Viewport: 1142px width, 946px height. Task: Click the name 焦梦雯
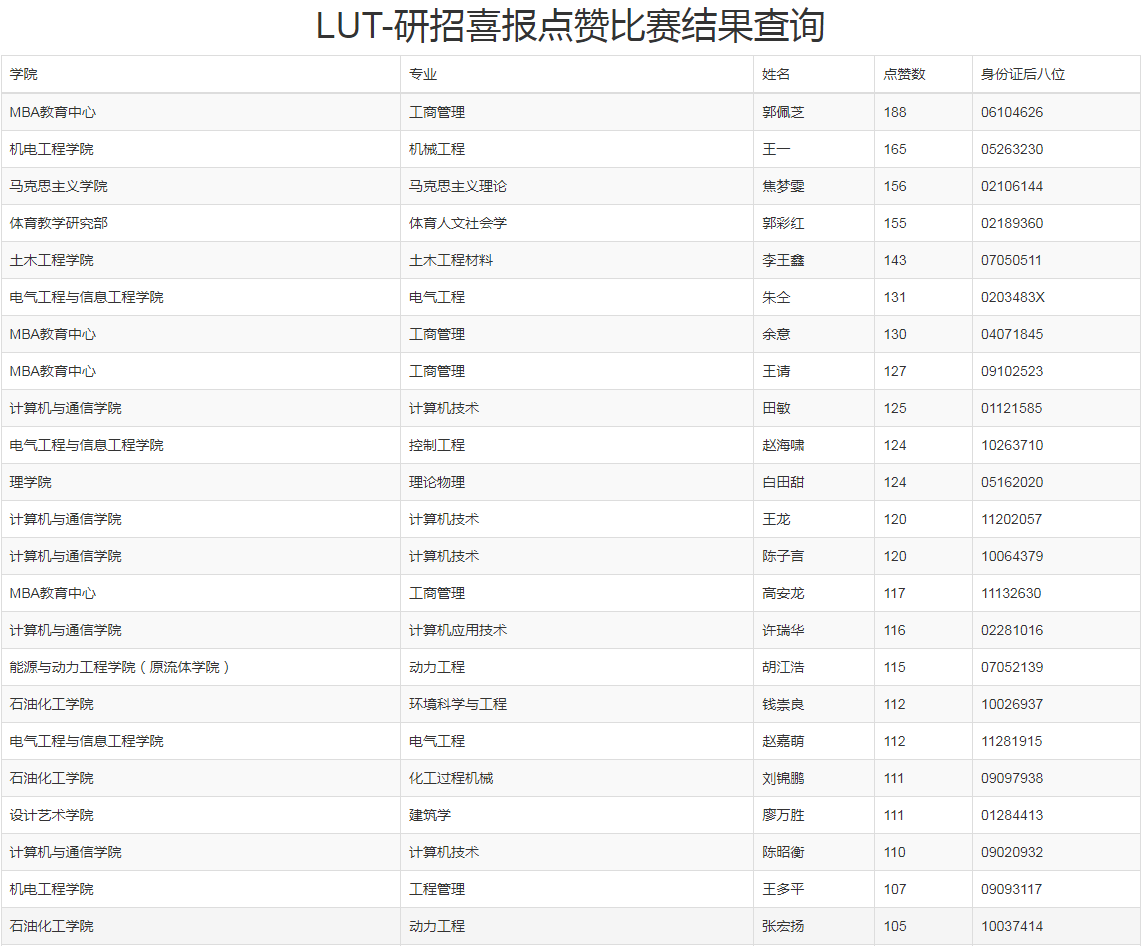pos(783,186)
